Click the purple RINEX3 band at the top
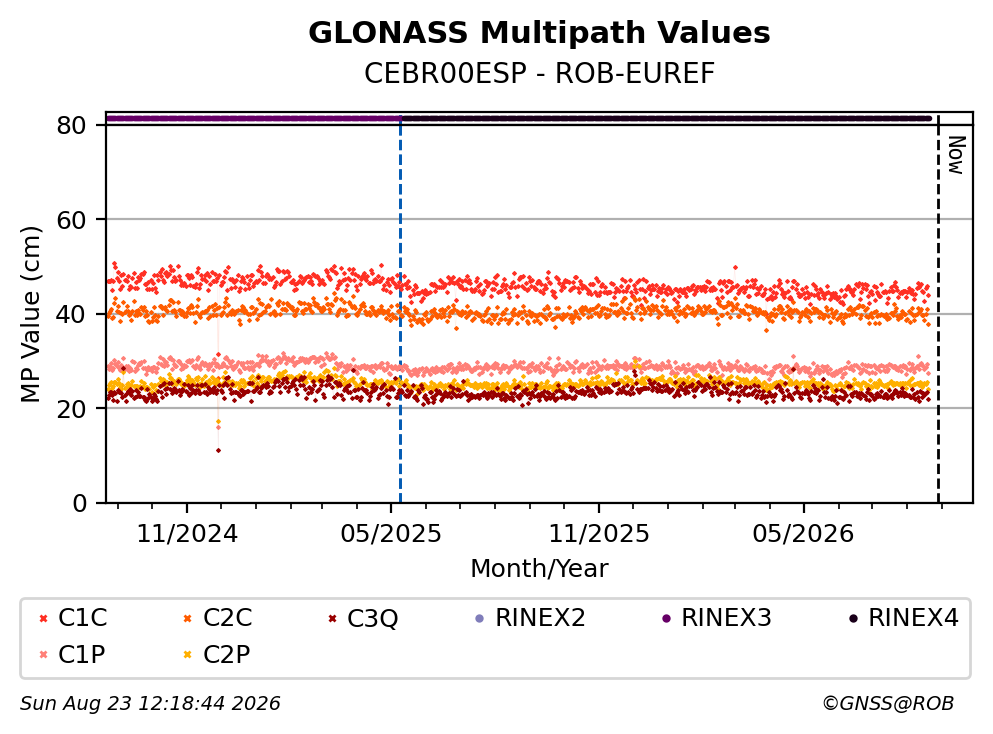 click(253, 118)
